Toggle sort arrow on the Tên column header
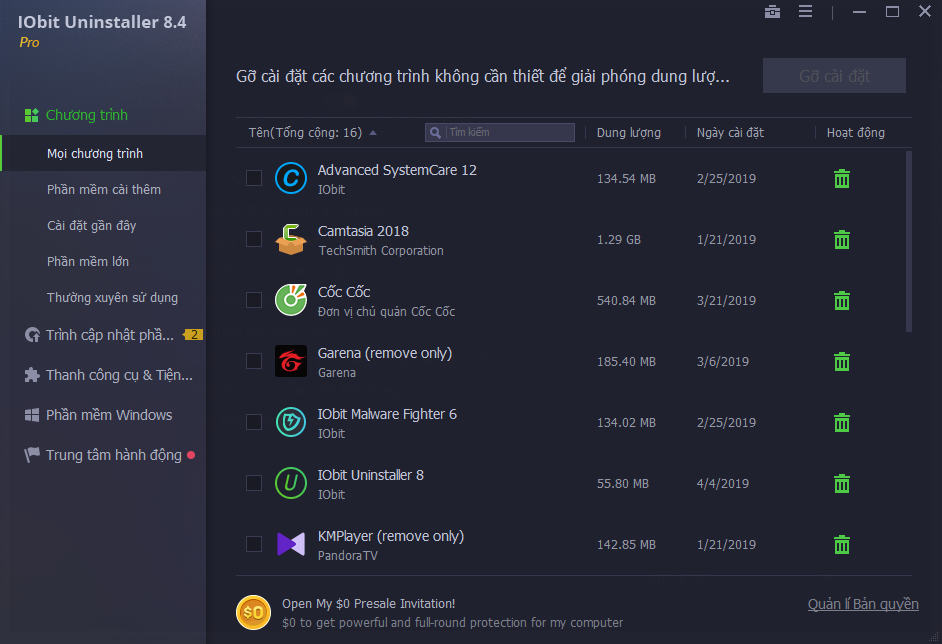942x644 pixels. pyautogui.click(x=373, y=133)
